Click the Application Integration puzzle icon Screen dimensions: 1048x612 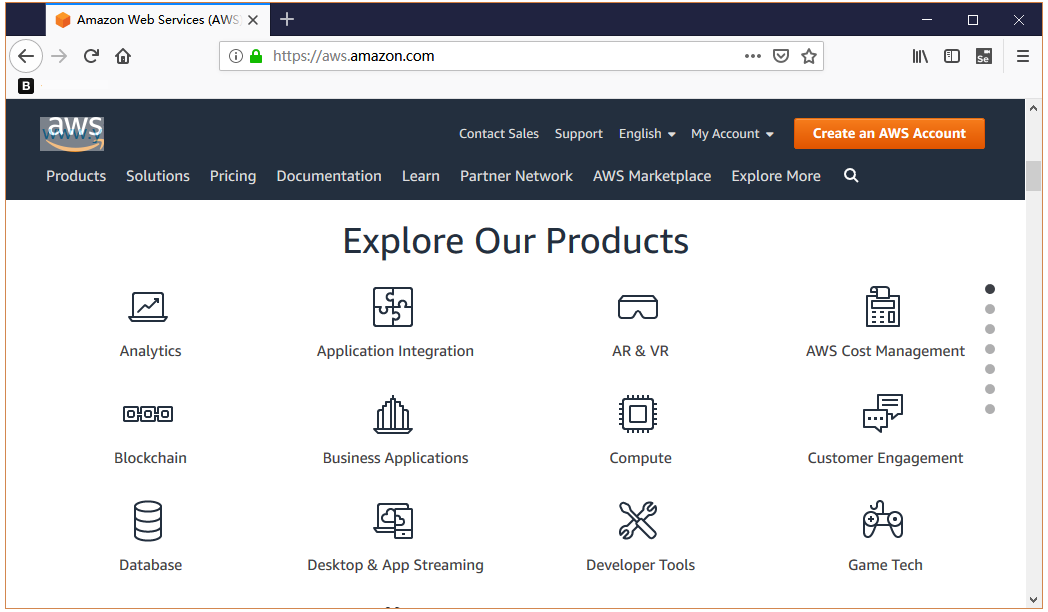pos(393,307)
